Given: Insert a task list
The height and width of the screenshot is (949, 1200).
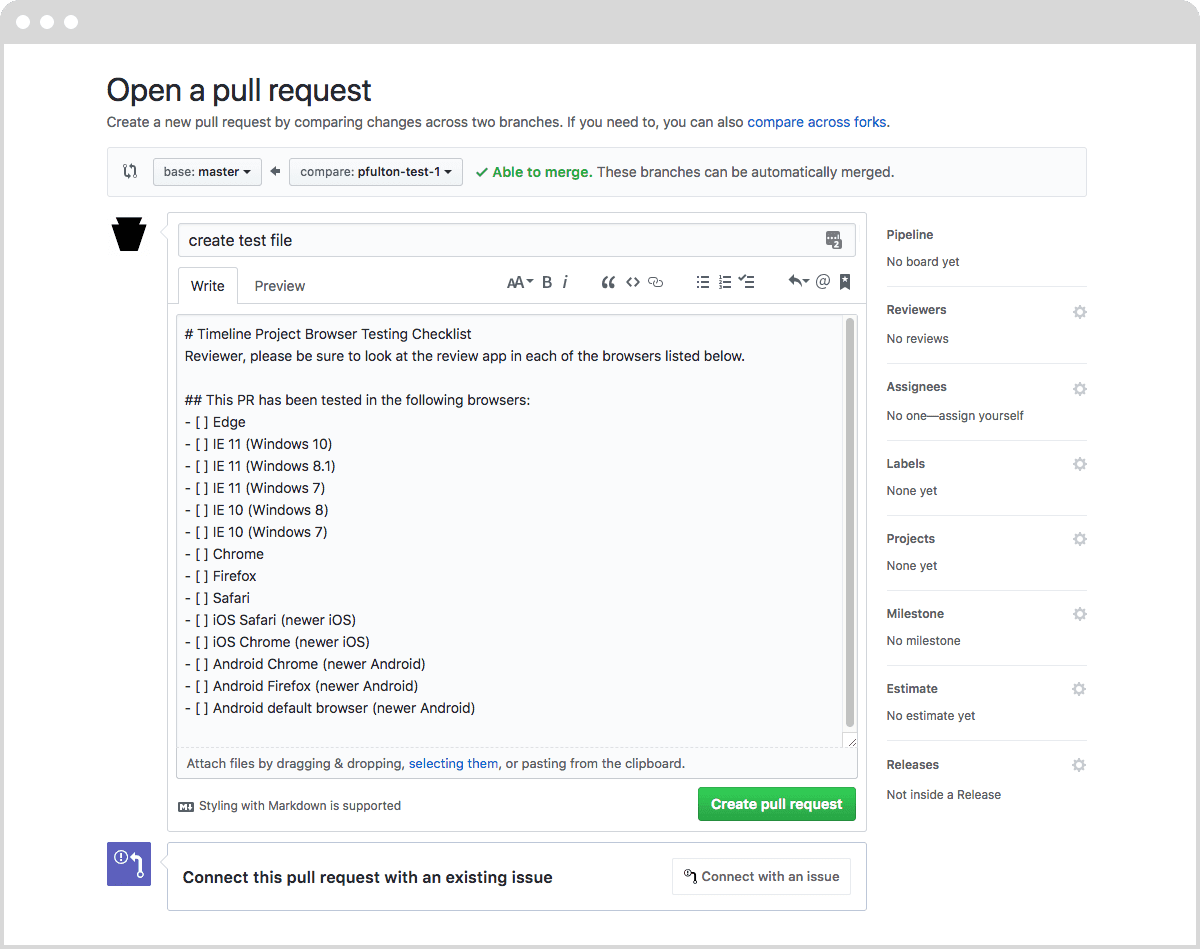Looking at the screenshot, I should [x=746, y=282].
